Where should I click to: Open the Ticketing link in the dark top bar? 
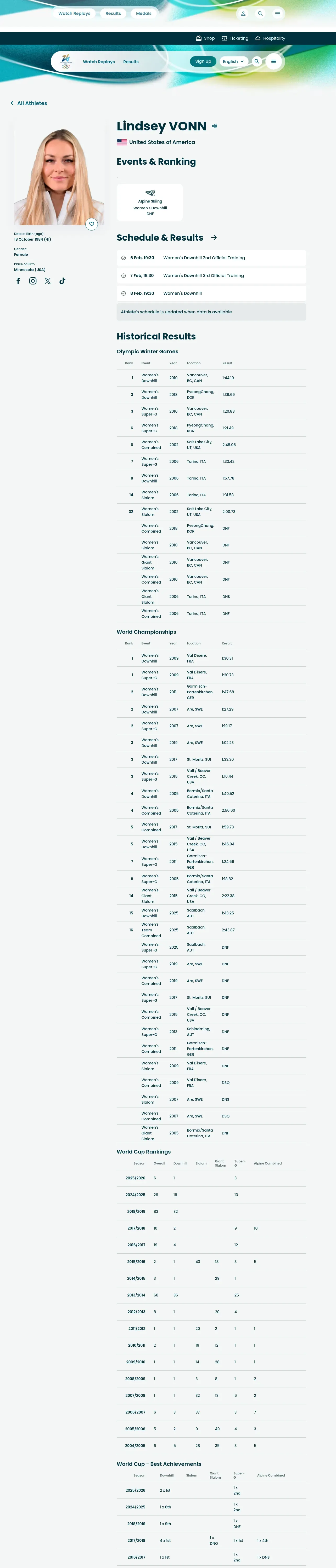click(235, 38)
